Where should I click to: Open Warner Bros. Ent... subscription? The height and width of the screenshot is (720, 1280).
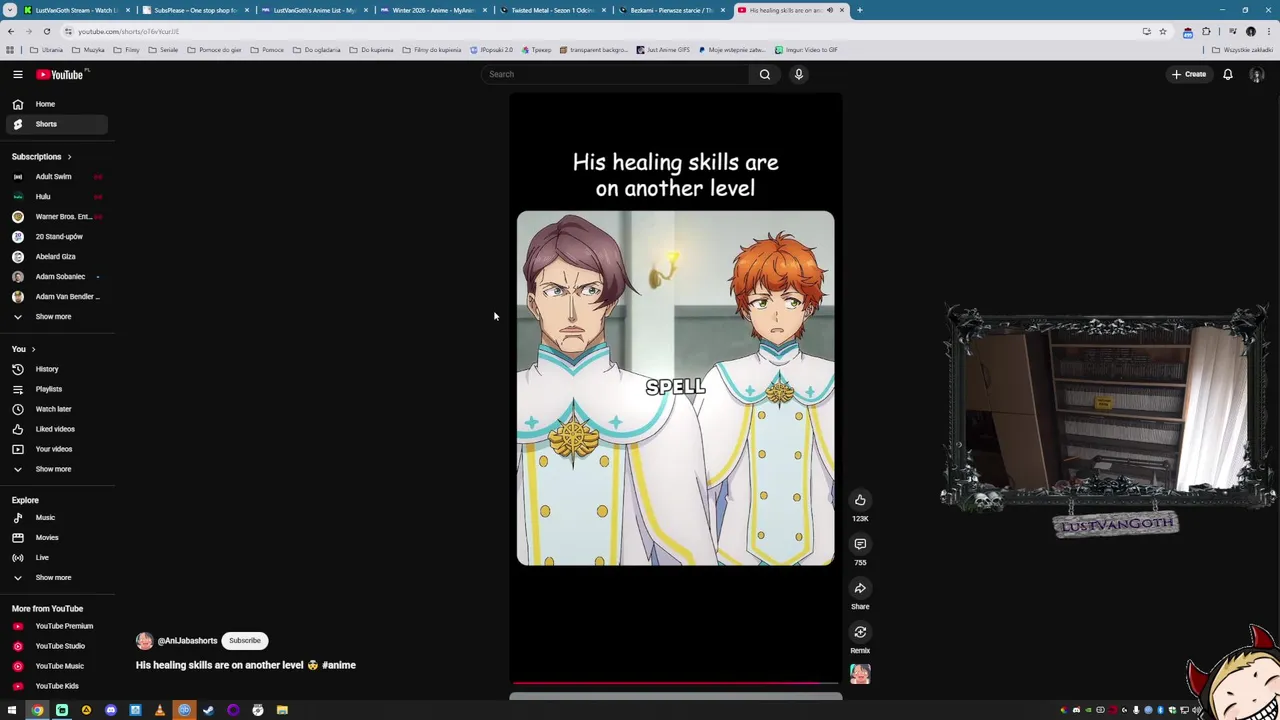click(56, 217)
